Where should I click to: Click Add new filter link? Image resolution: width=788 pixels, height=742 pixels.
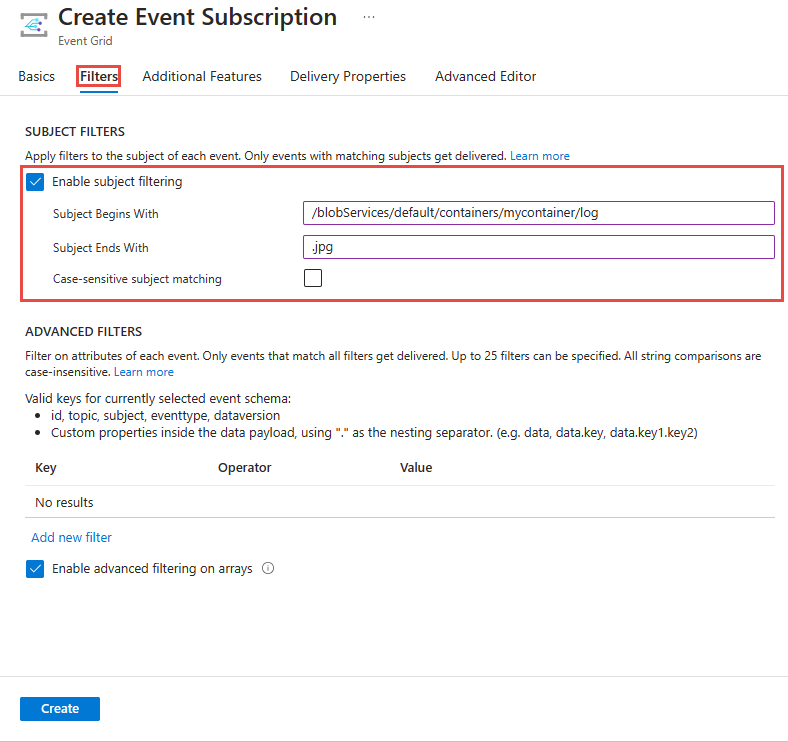pos(71,537)
